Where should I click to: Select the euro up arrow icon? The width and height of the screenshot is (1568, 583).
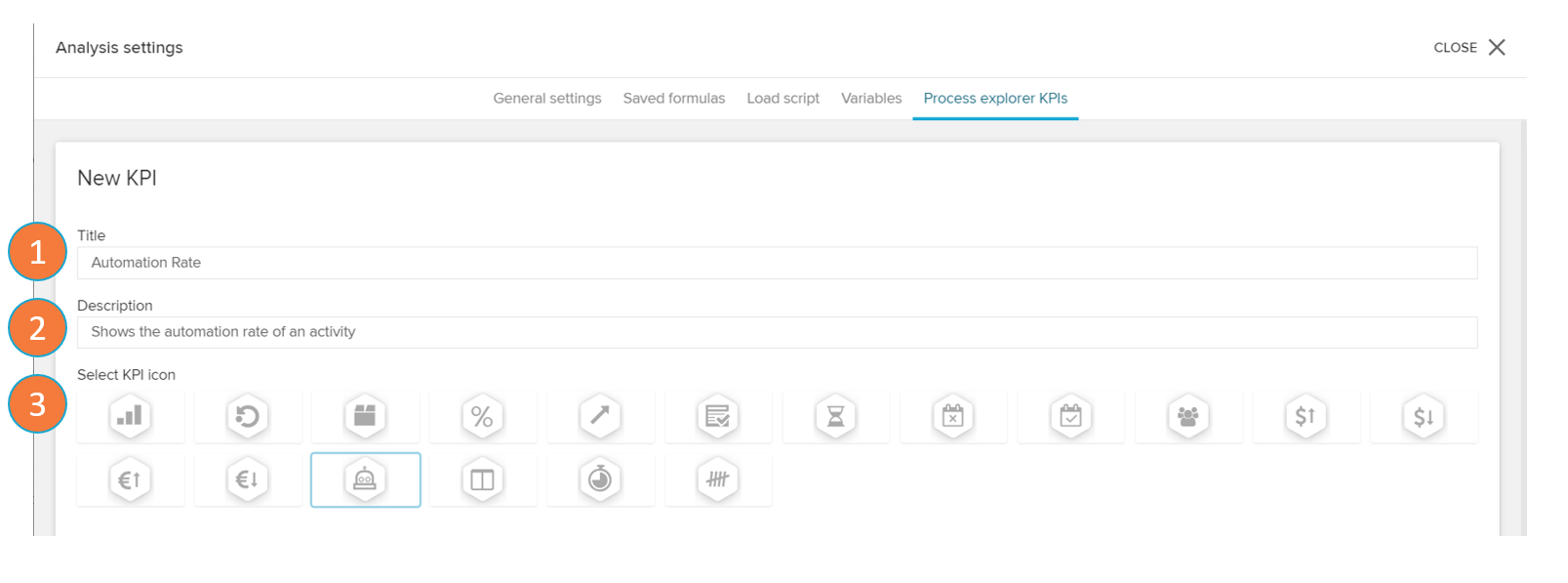tap(130, 479)
